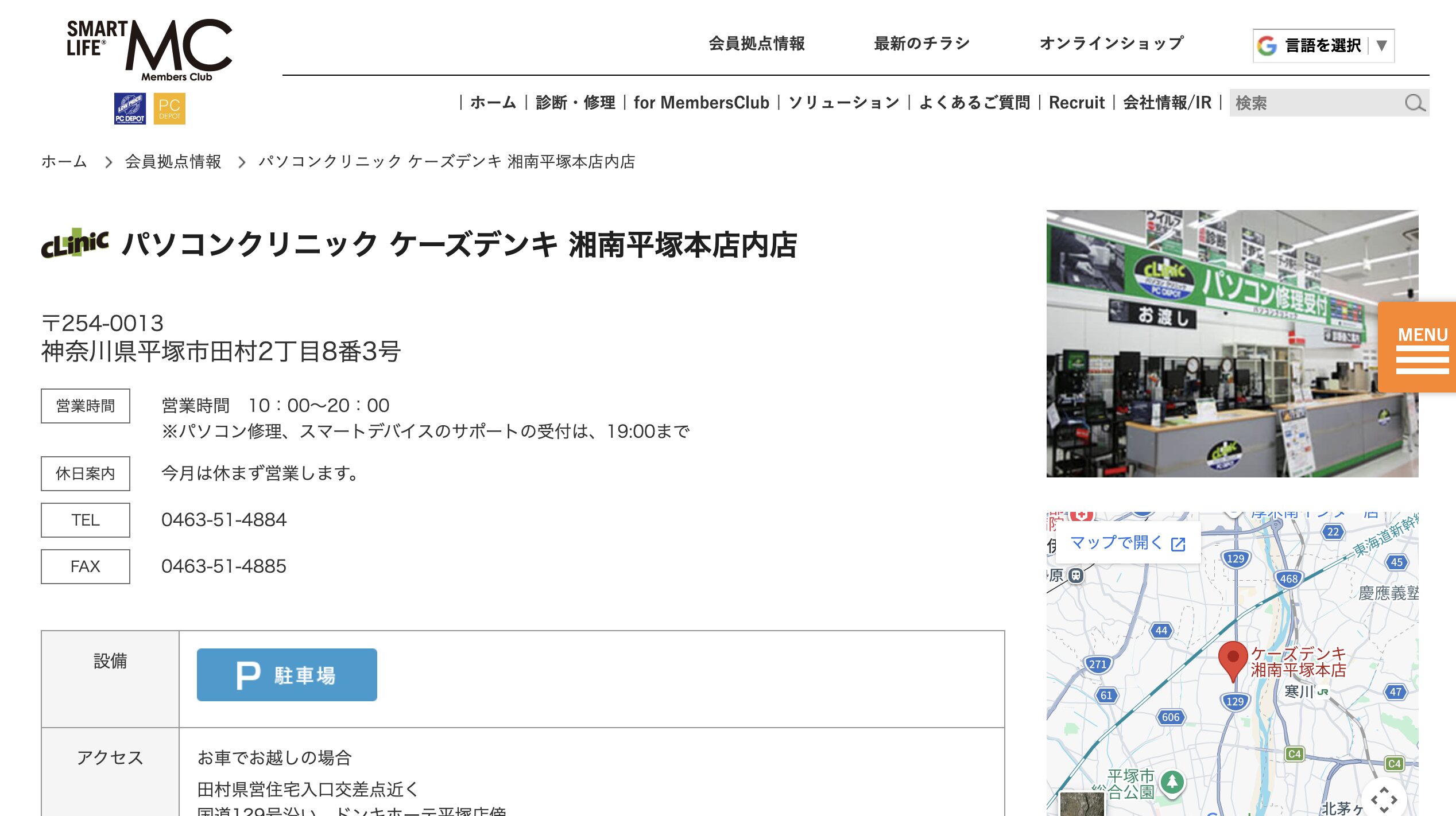This screenshot has width=1456, height=816.
Task: Click the route 468 shield on the map
Action: pyautogui.click(x=1288, y=579)
